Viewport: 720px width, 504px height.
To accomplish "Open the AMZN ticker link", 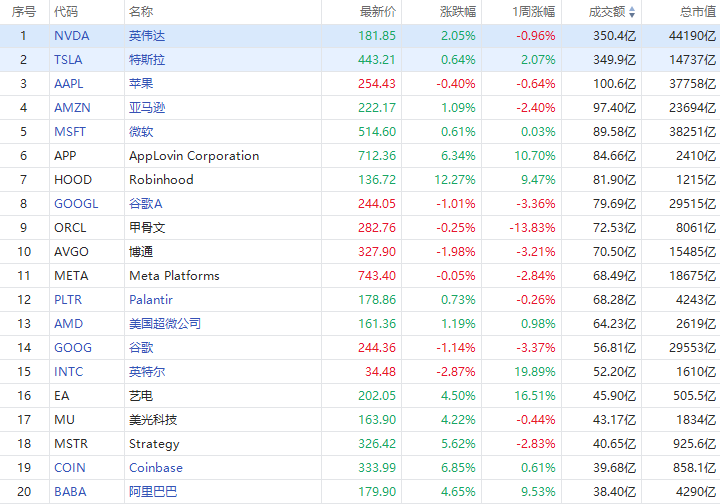I will click(x=72, y=108).
